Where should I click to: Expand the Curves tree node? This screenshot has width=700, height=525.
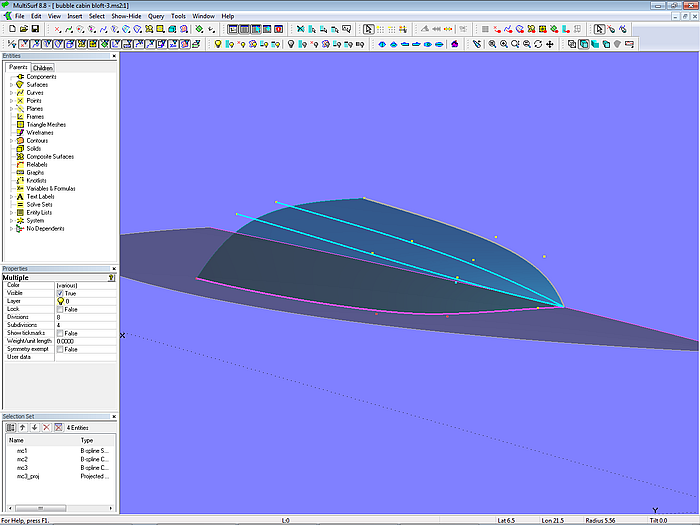click(11, 93)
